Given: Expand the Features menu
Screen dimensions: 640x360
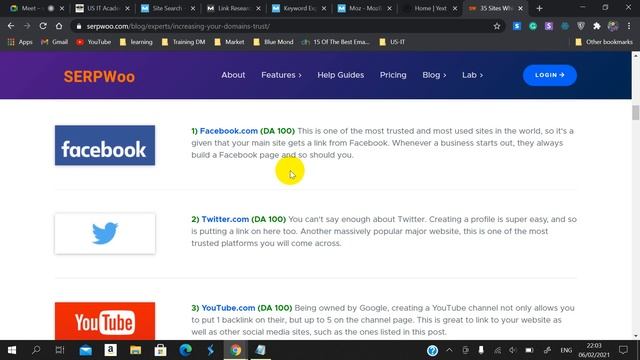Looking at the screenshot, I should [281, 75].
